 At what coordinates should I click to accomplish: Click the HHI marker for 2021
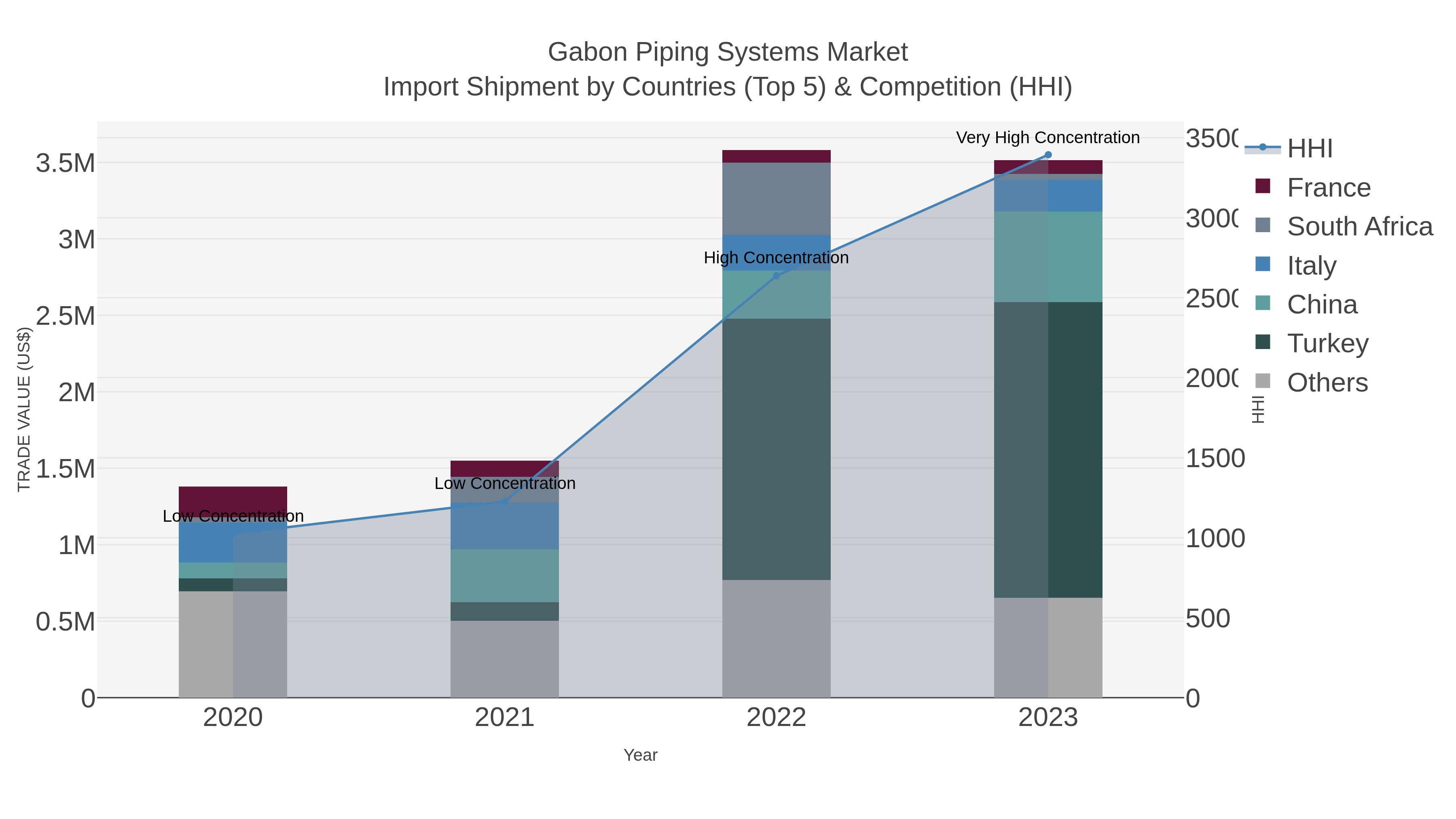(505, 502)
